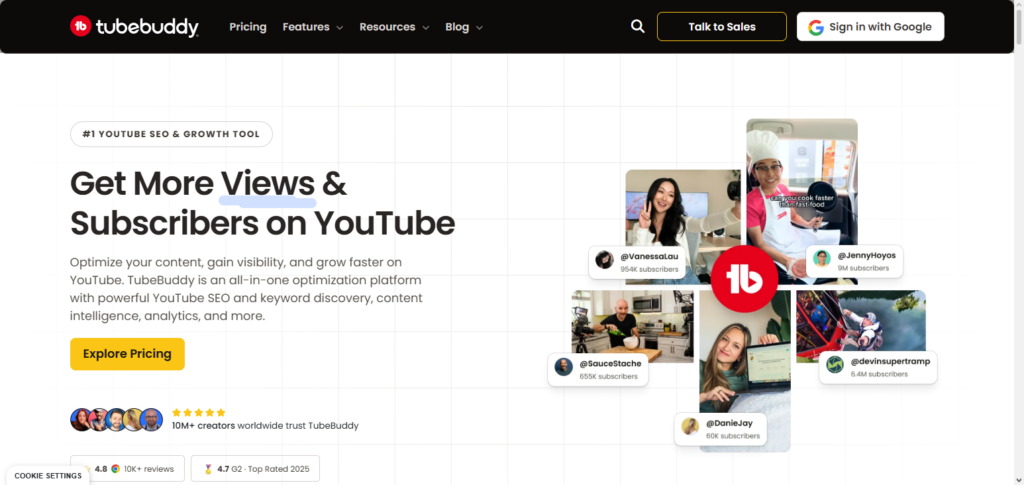Viewport: 1024px width, 485px height.
Task: Click the 4.8 10K+ reviews badge
Action: pos(127,469)
